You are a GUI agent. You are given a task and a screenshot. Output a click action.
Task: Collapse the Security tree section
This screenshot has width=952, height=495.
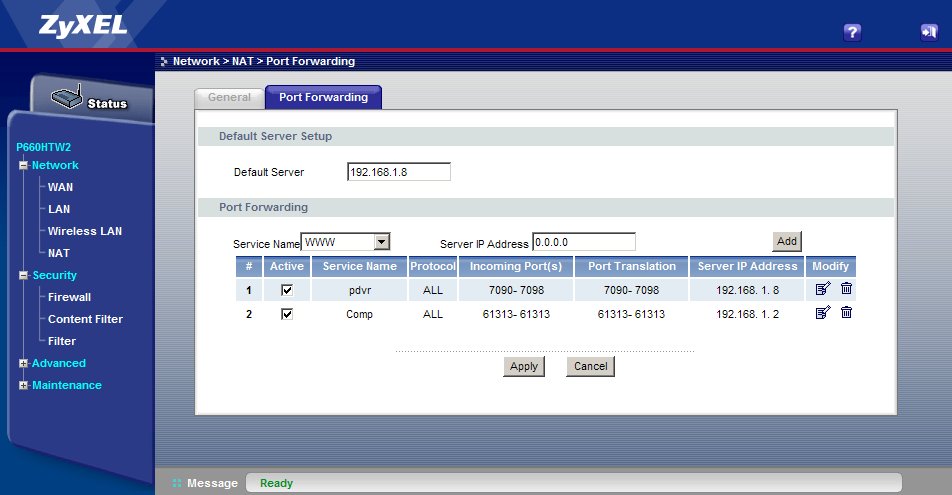click(x=23, y=276)
